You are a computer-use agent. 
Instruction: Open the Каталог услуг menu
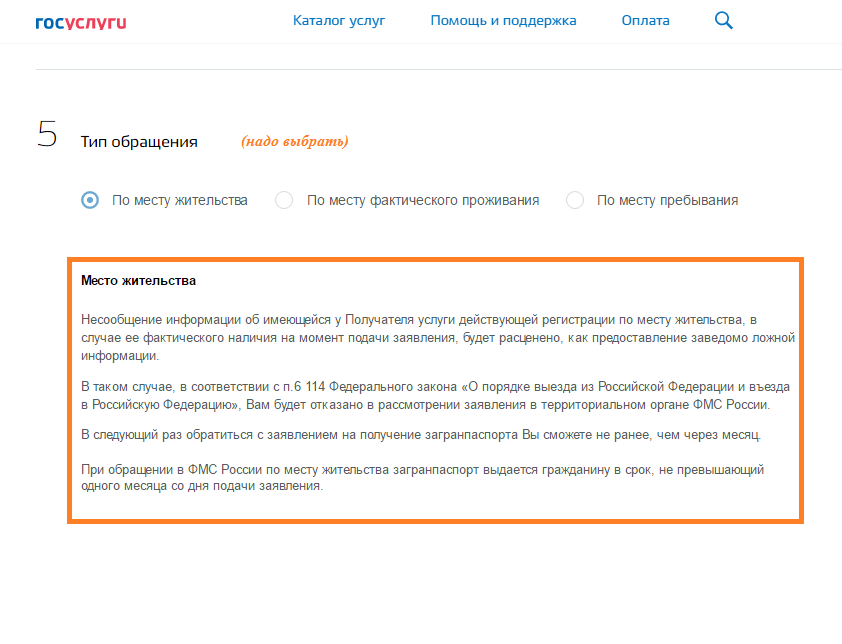pyautogui.click(x=339, y=21)
